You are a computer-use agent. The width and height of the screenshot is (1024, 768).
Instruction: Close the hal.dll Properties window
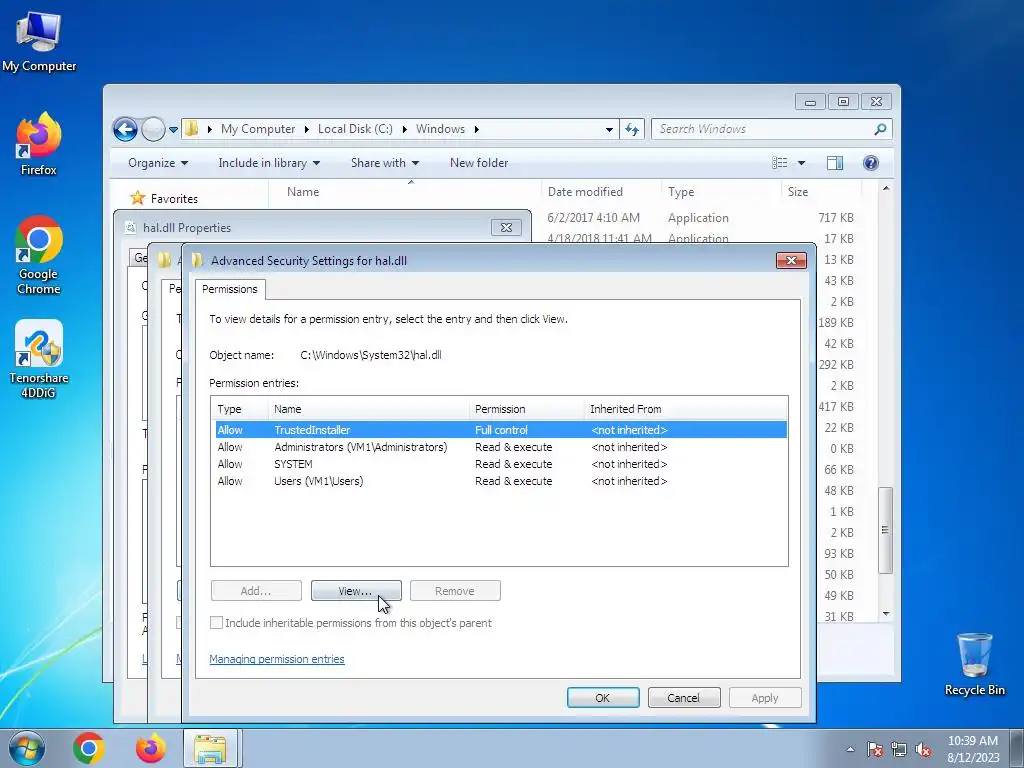tap(506, 227)
